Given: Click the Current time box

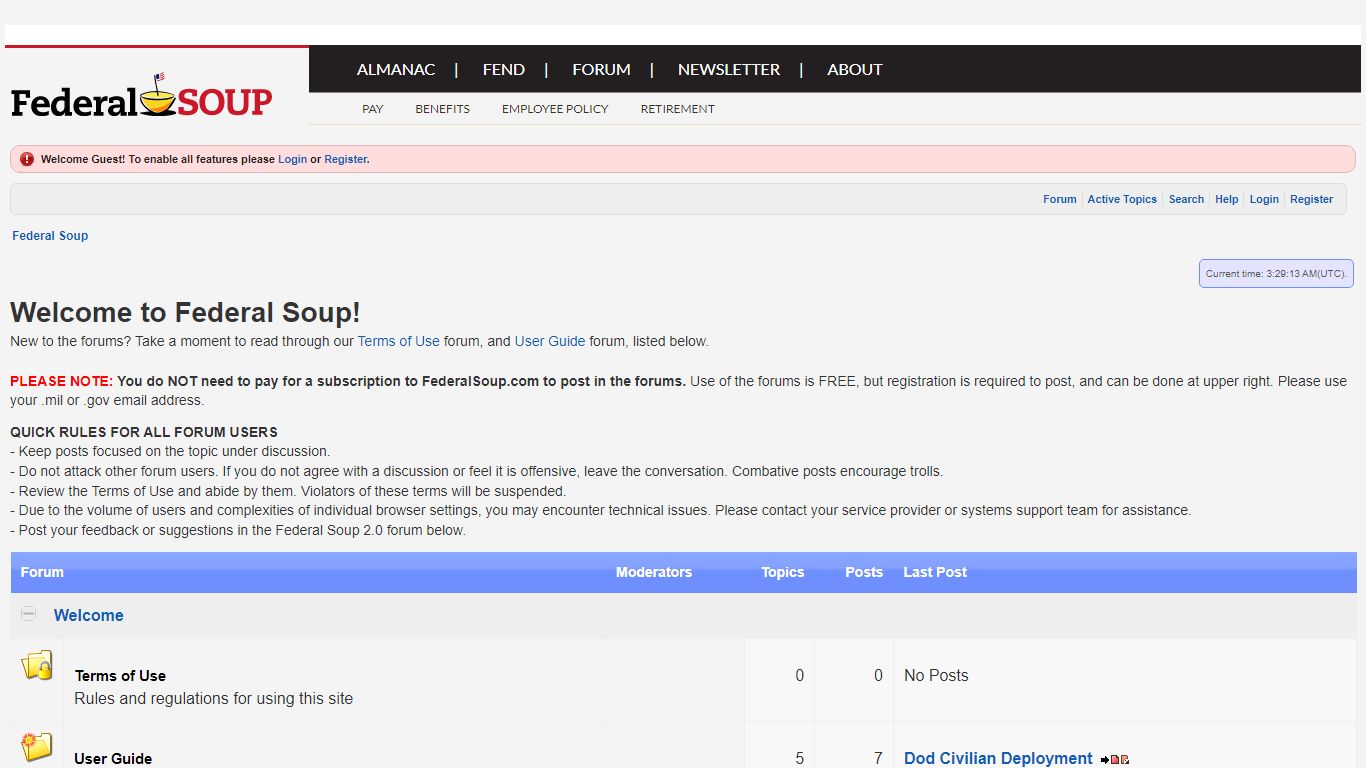Looking at the screenshot, I should (x=1276, y=274).
